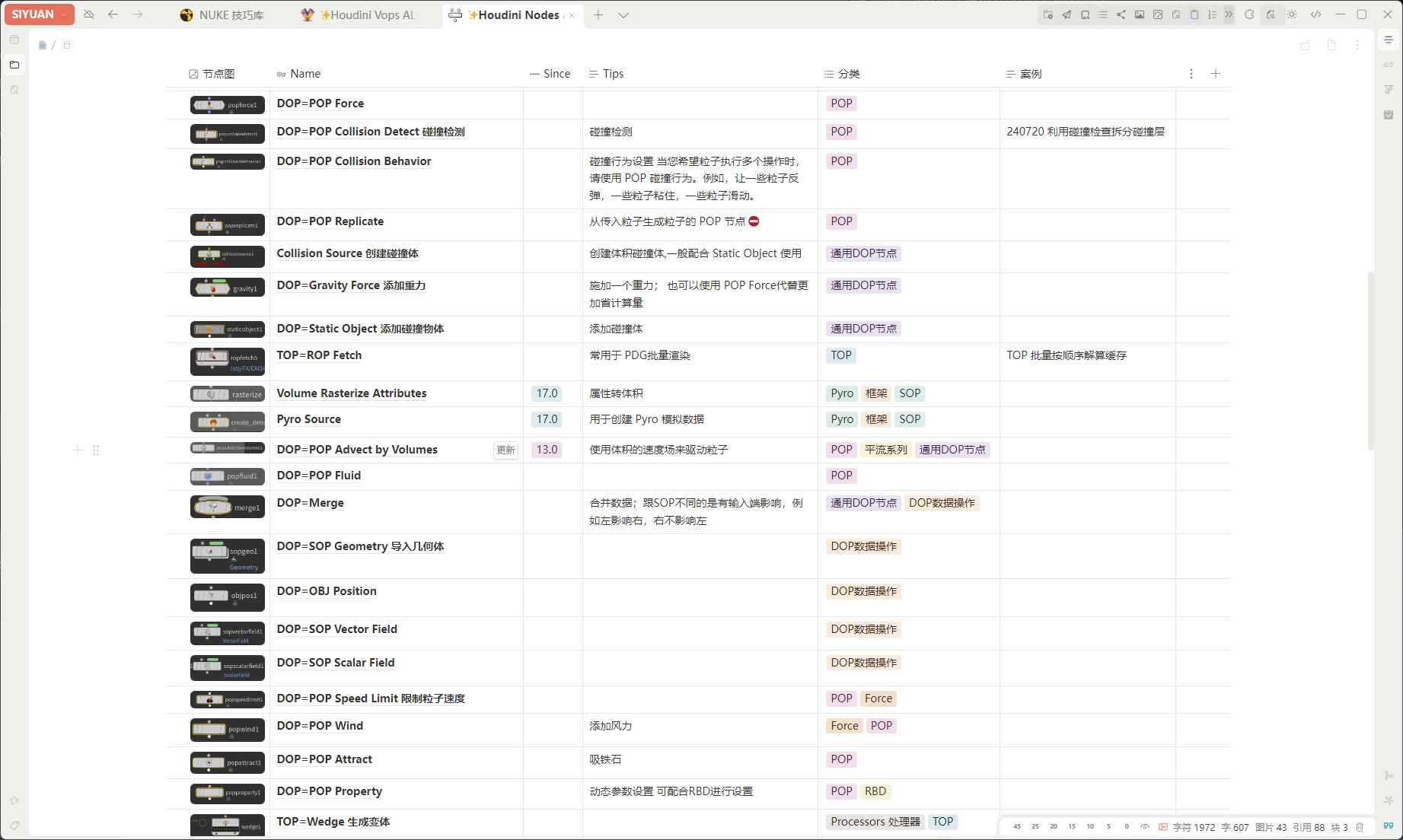This screenshot has height=840, width=1403.
Task: Open the file tree folder panel
Action: tap(14, 65)
